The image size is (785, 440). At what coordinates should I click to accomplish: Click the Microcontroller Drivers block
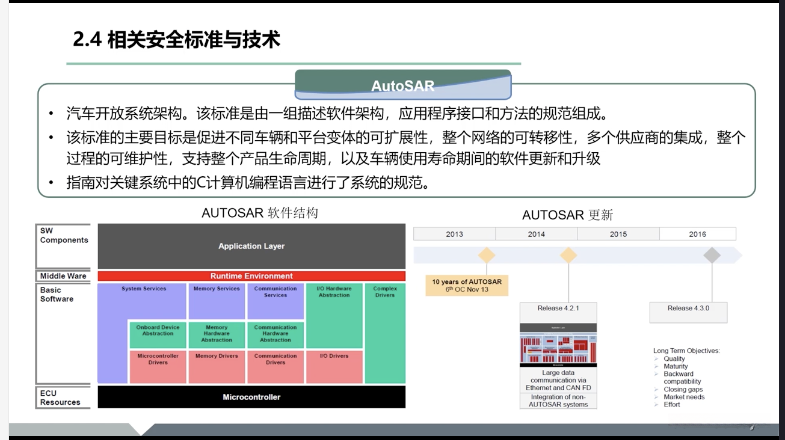(x=158, y=367)
